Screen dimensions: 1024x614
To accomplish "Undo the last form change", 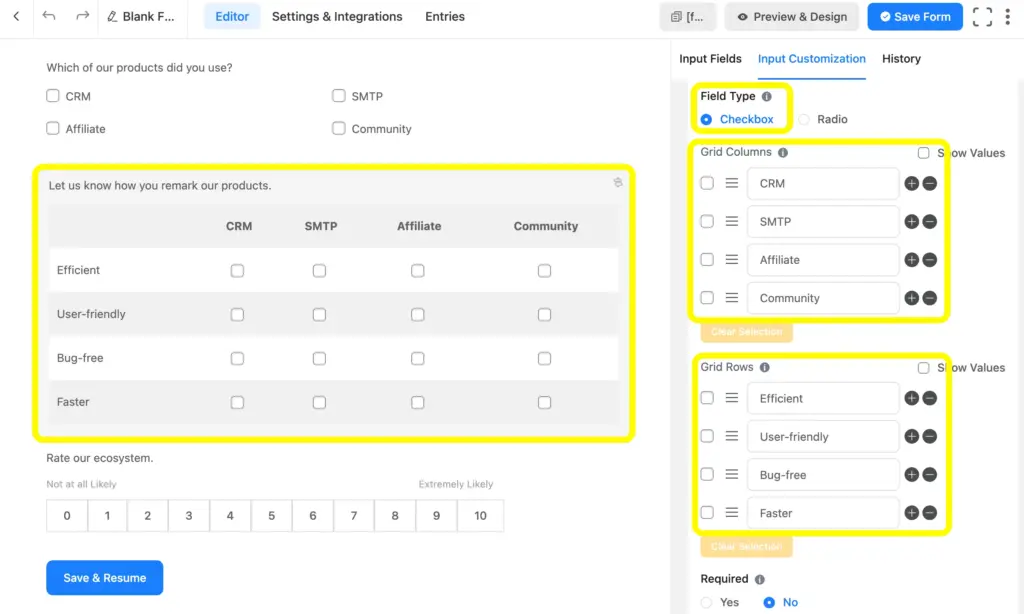I will 49,16.
